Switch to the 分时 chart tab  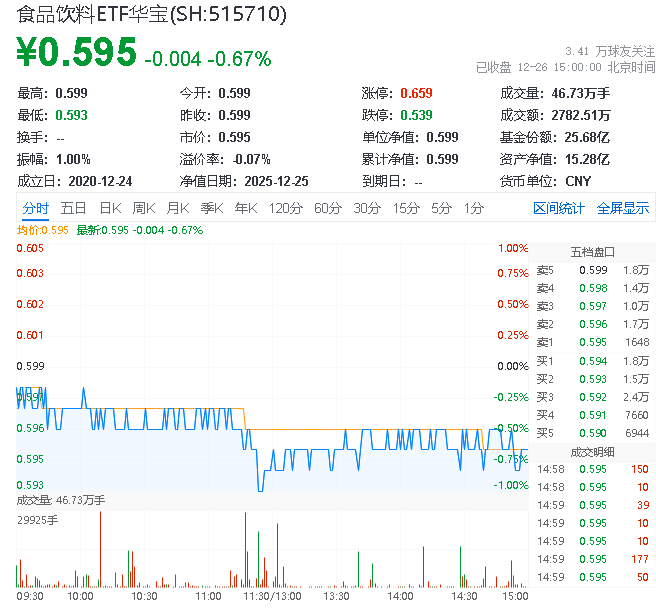pyautogui.click(x=35, y=208)
